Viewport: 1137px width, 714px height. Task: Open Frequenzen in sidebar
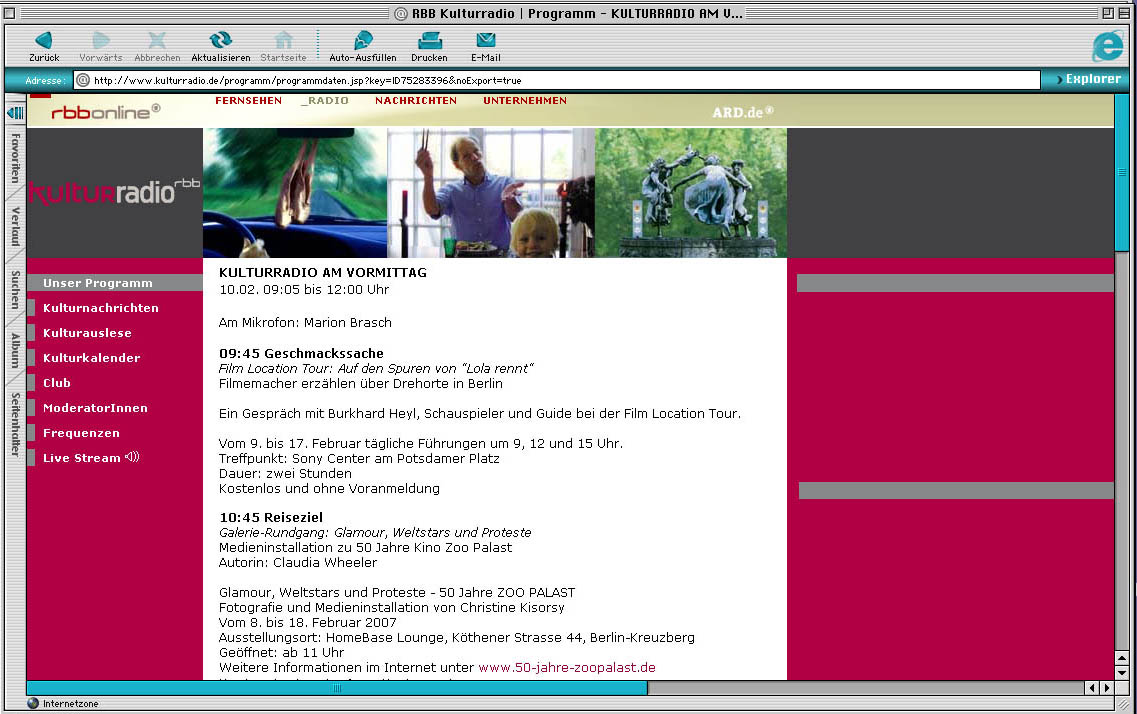point(81,433)
